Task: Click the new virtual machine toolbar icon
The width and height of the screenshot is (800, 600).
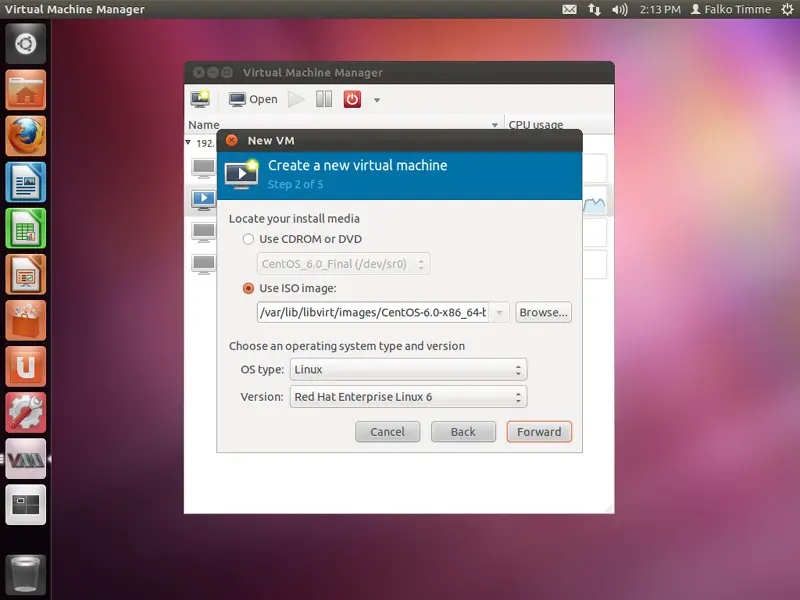Action: click(200, 99)
